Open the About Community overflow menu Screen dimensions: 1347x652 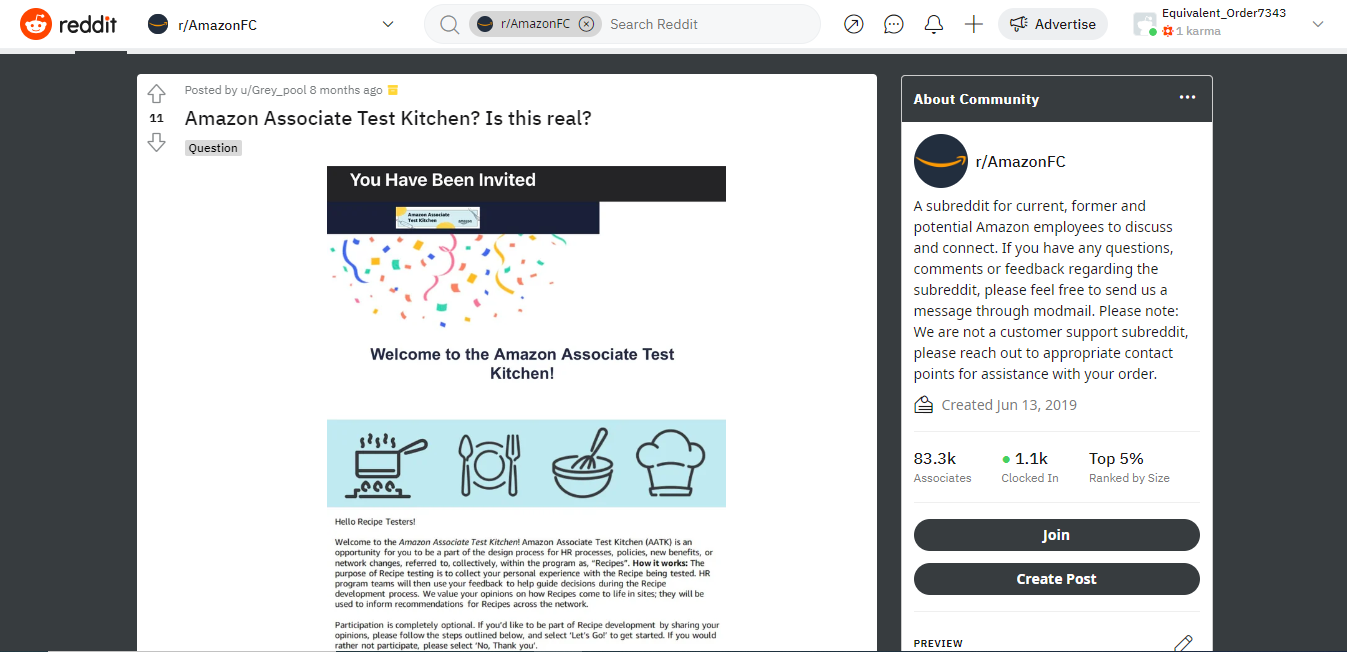(1187, 97)
